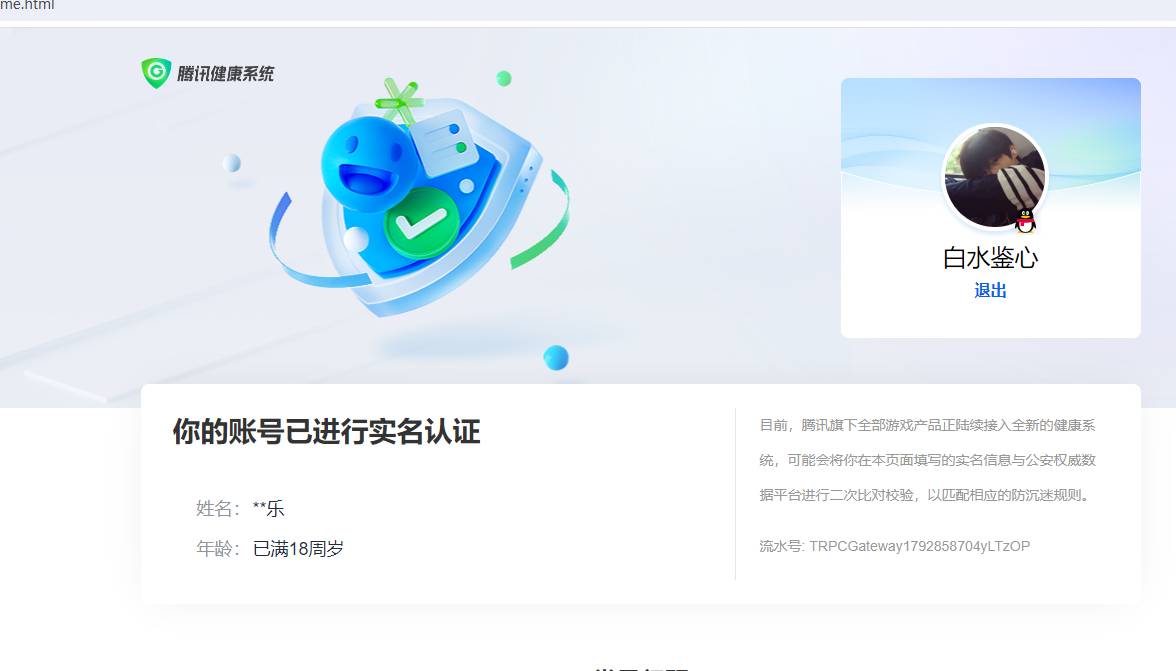Image resolution: width=1176 pixels, height=671 pixels.
Task: Select the 年龄 label
Action: pos(218,549)
